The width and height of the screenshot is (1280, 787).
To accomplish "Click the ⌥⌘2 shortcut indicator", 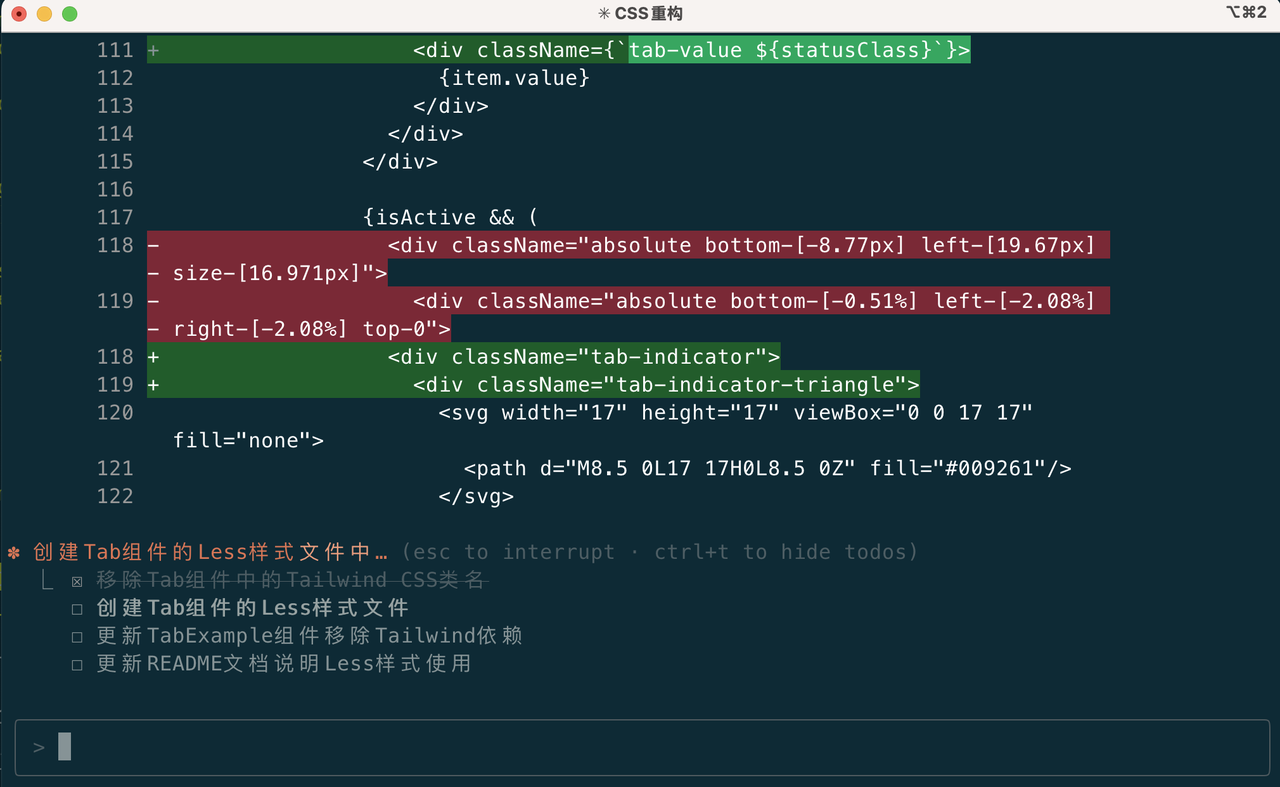I will pyautogui.click(x=1246, y=12).
